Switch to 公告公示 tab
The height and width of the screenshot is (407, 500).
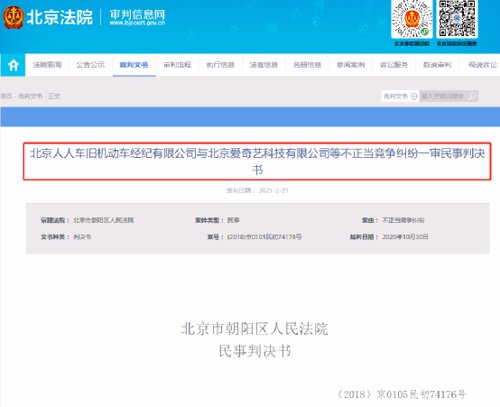(x=90, y=65)
